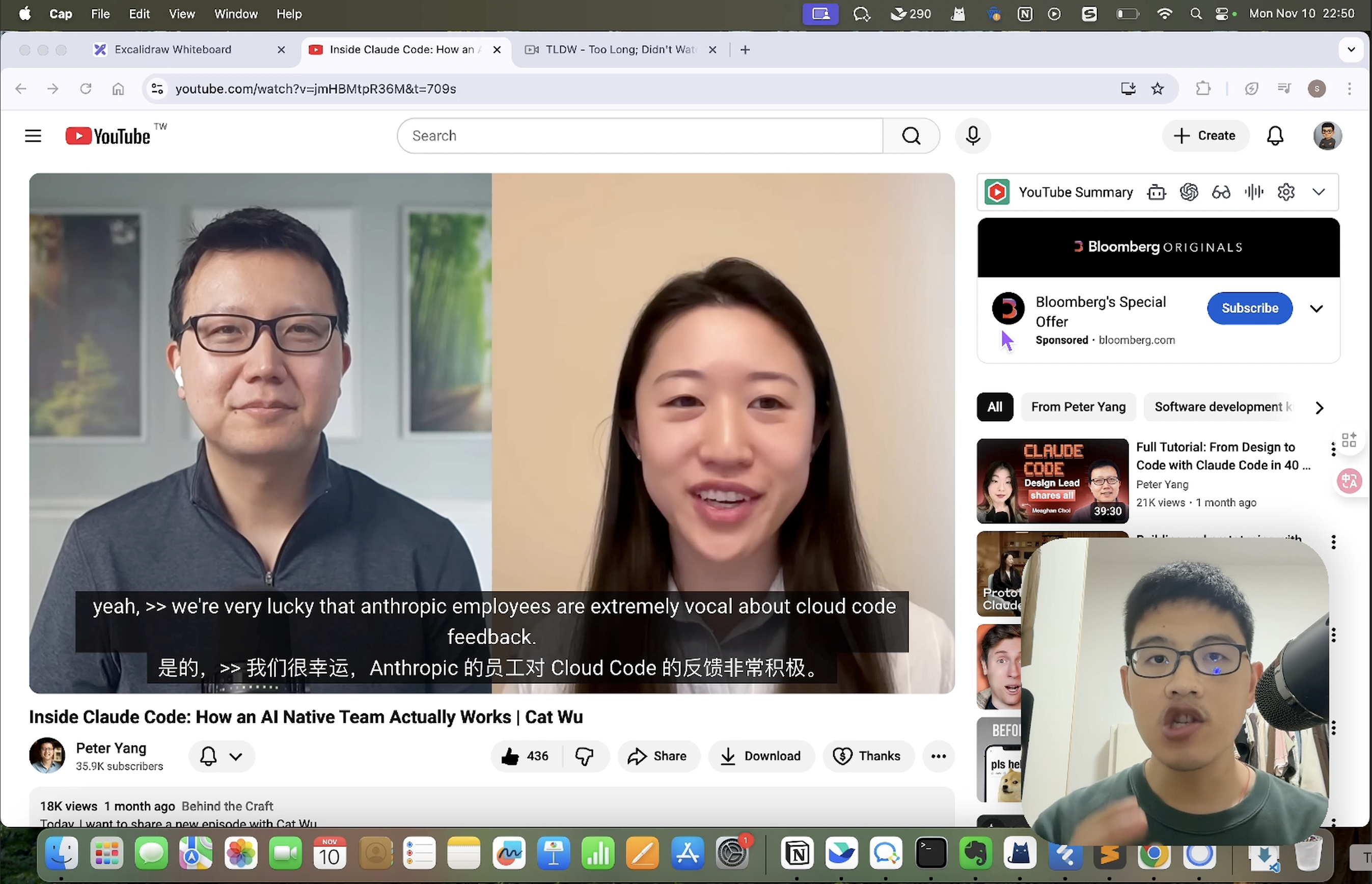Expand the Bloomberg ad chevron
Image resolution: width=1372 pixels, height=884 pixels.
[1316, 309]
